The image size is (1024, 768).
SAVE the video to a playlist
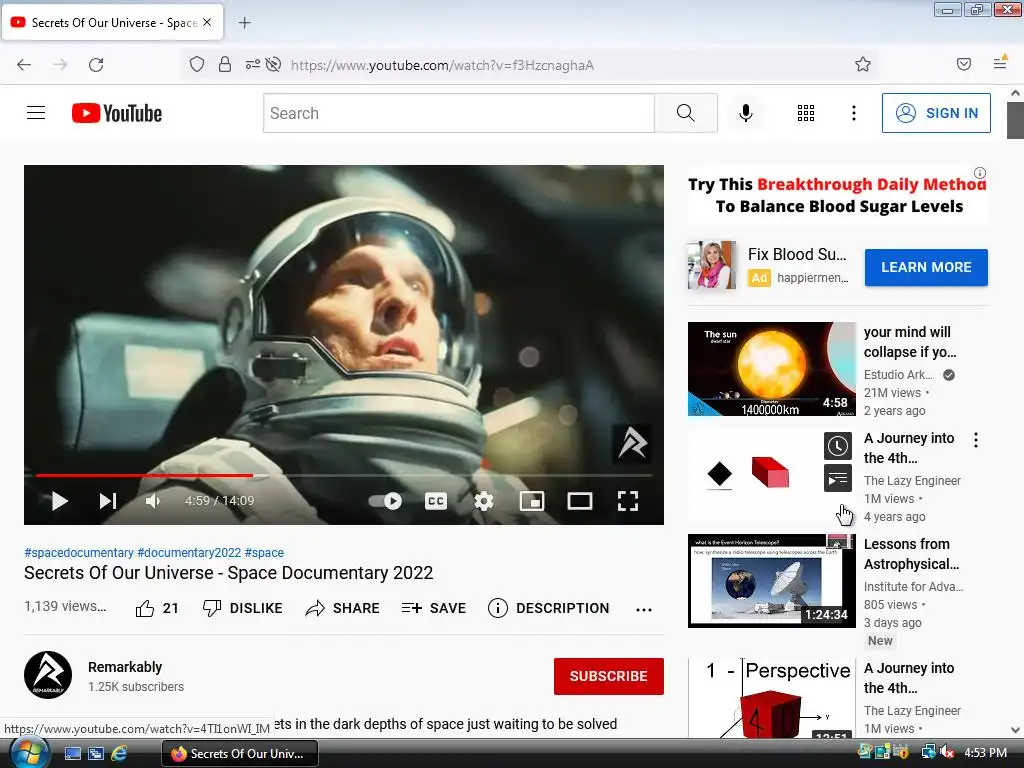[x=434, y=608]
